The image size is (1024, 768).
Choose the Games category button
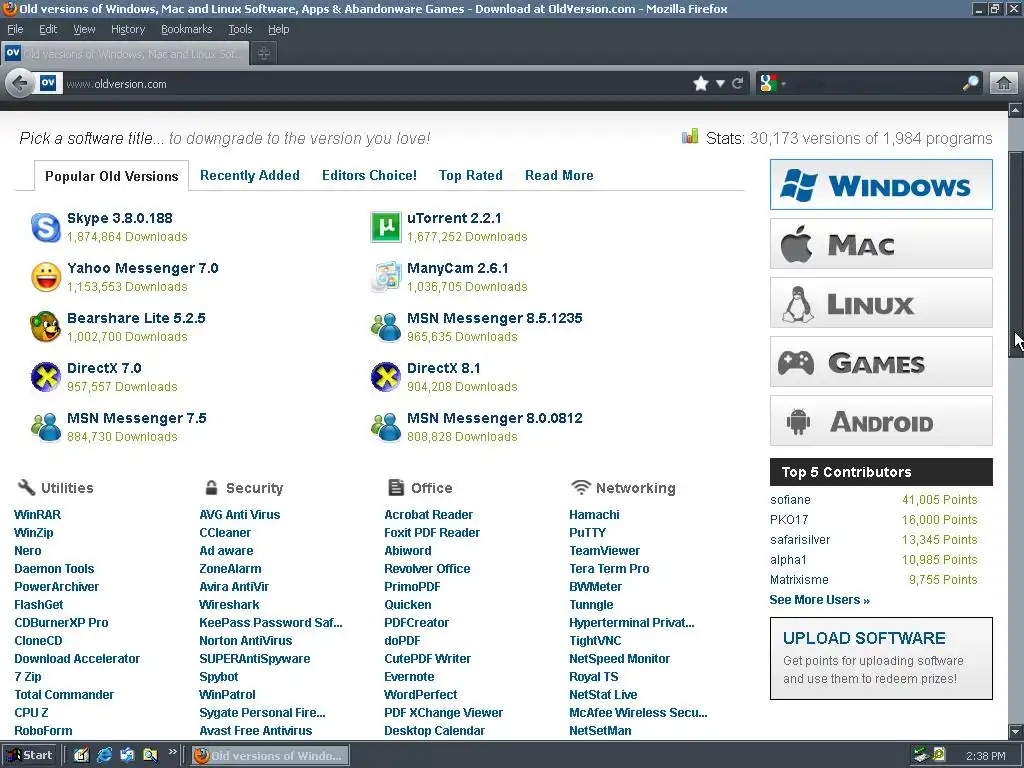click(x=881, y=362)
